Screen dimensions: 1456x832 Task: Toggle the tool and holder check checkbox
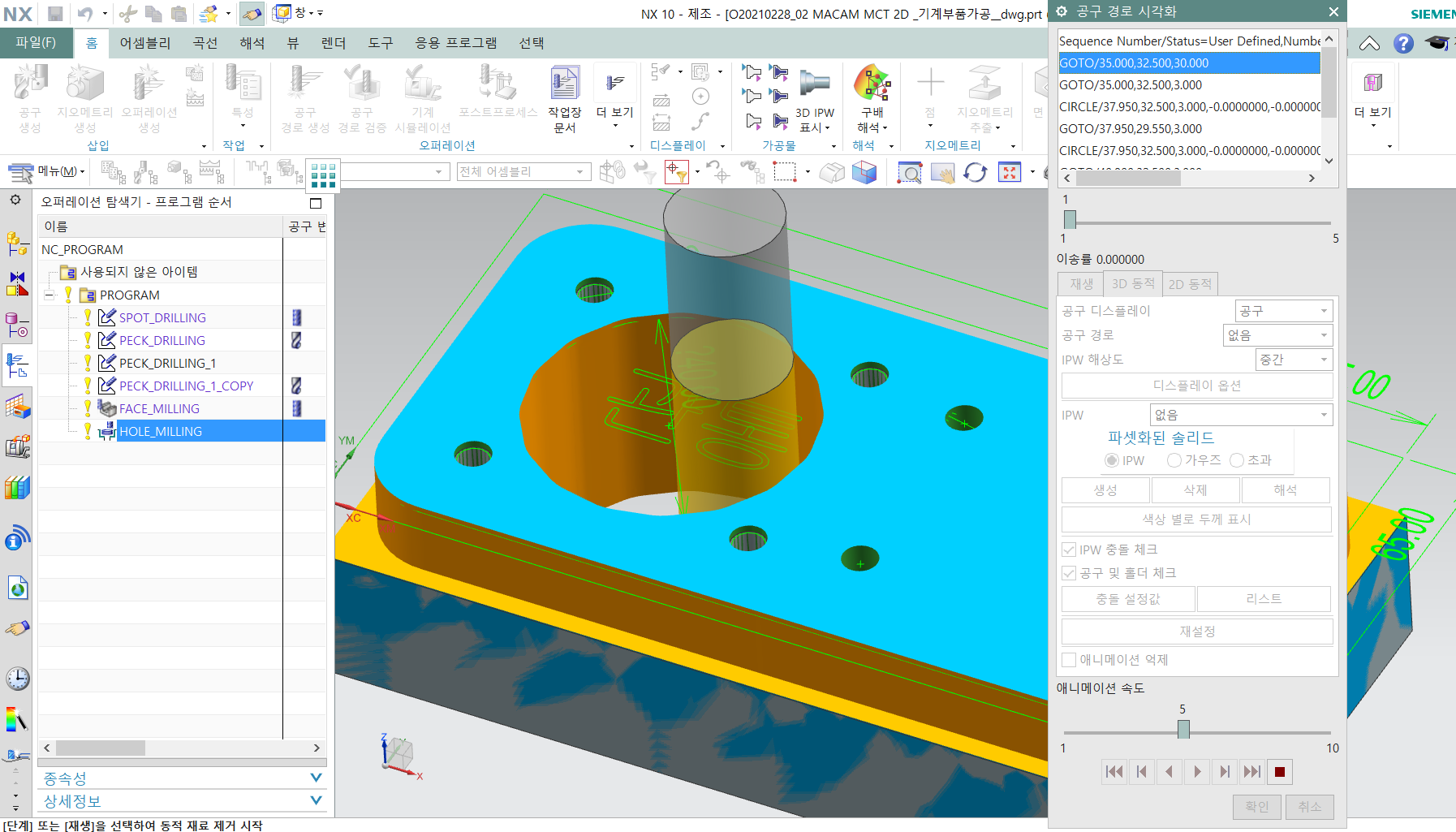(x=1069, y=573)
